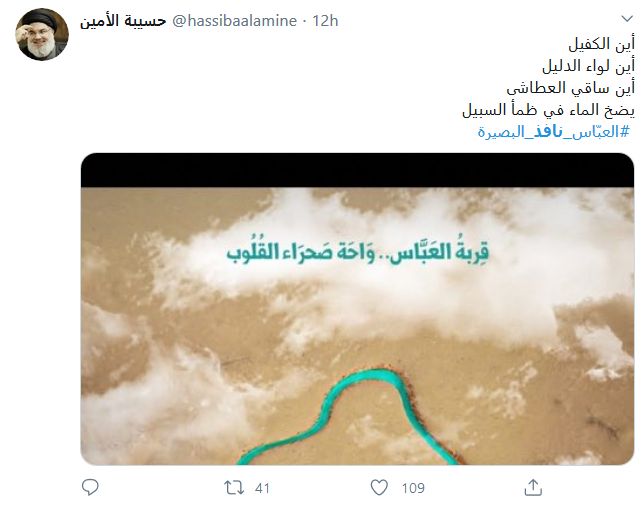Screen dimensions: 639x507
Task: Click the line يضخ الماء في ظمأ السبيل
Action: click(x=549, y=110)
